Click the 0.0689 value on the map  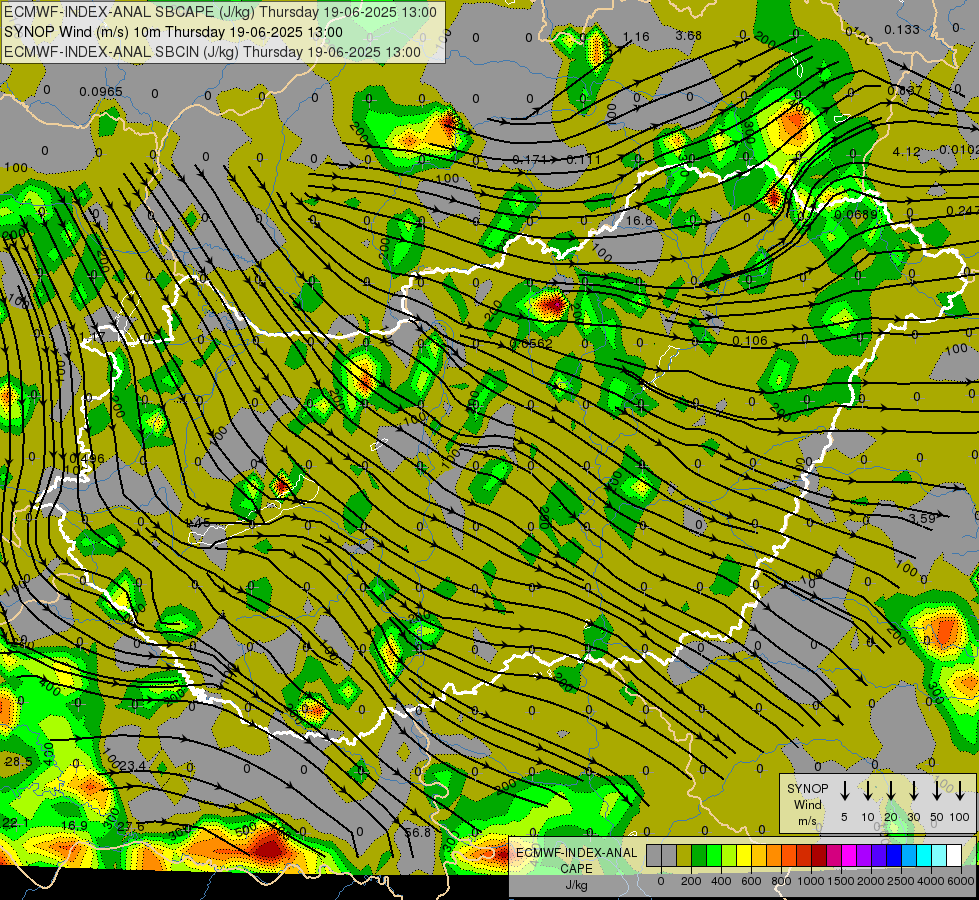(855, 215)
